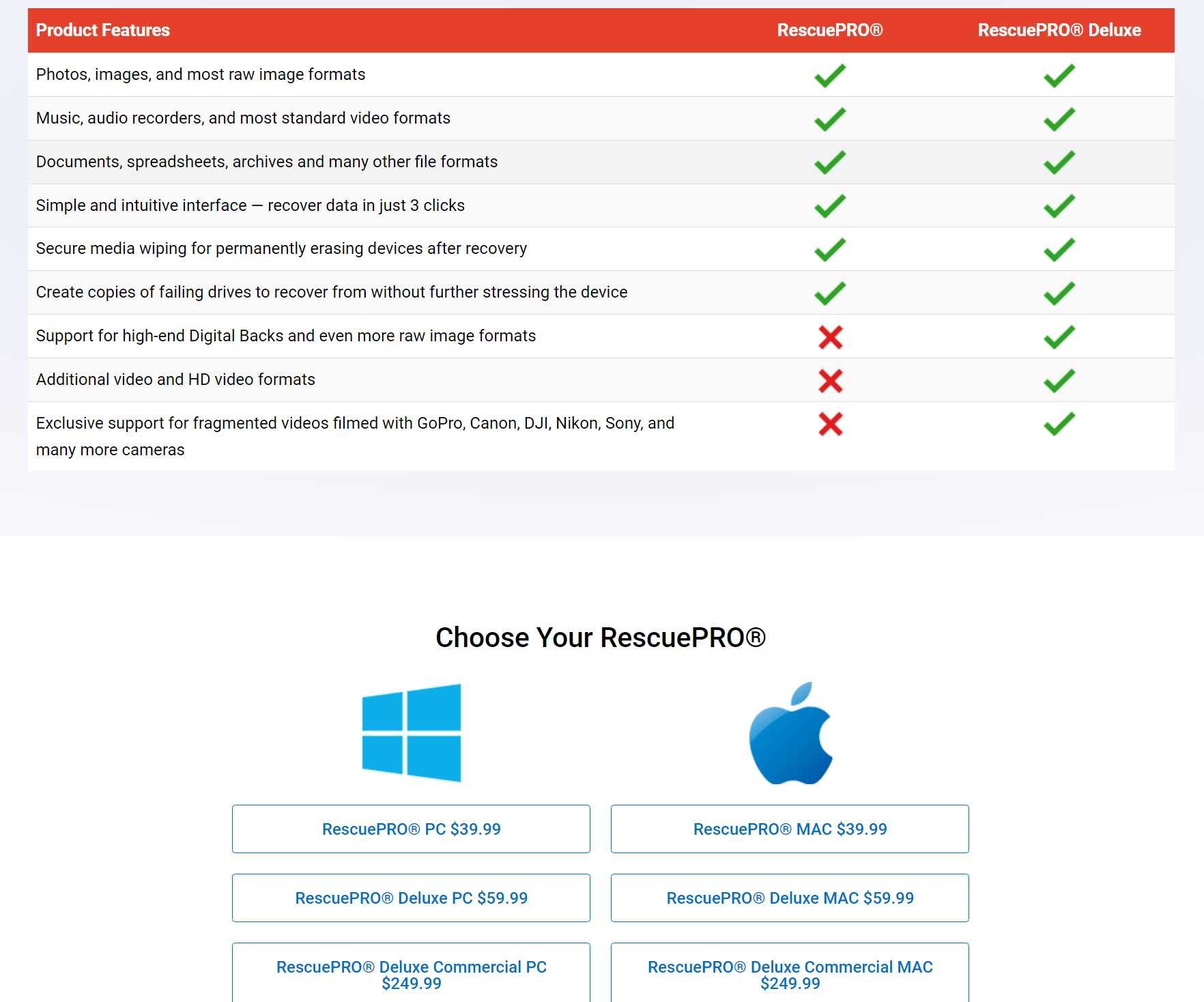Click red X for fragmented videos row
Viewport: 1204px width, 1002px height.
831,424
